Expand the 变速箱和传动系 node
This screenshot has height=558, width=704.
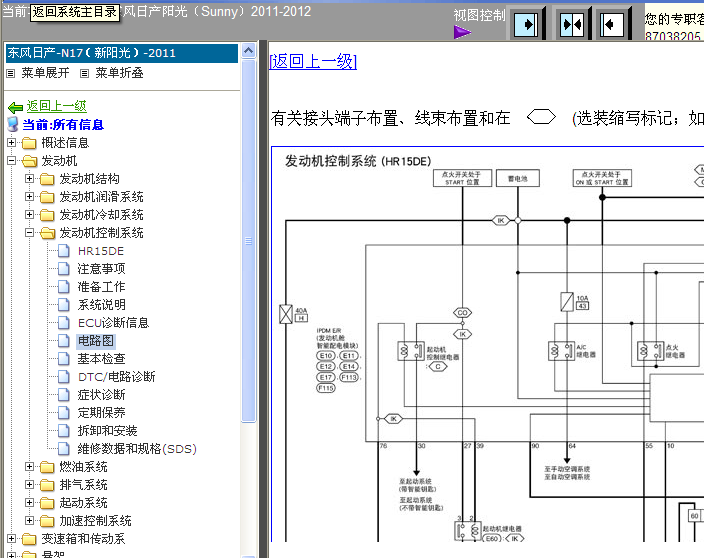[x=11, y=538]
